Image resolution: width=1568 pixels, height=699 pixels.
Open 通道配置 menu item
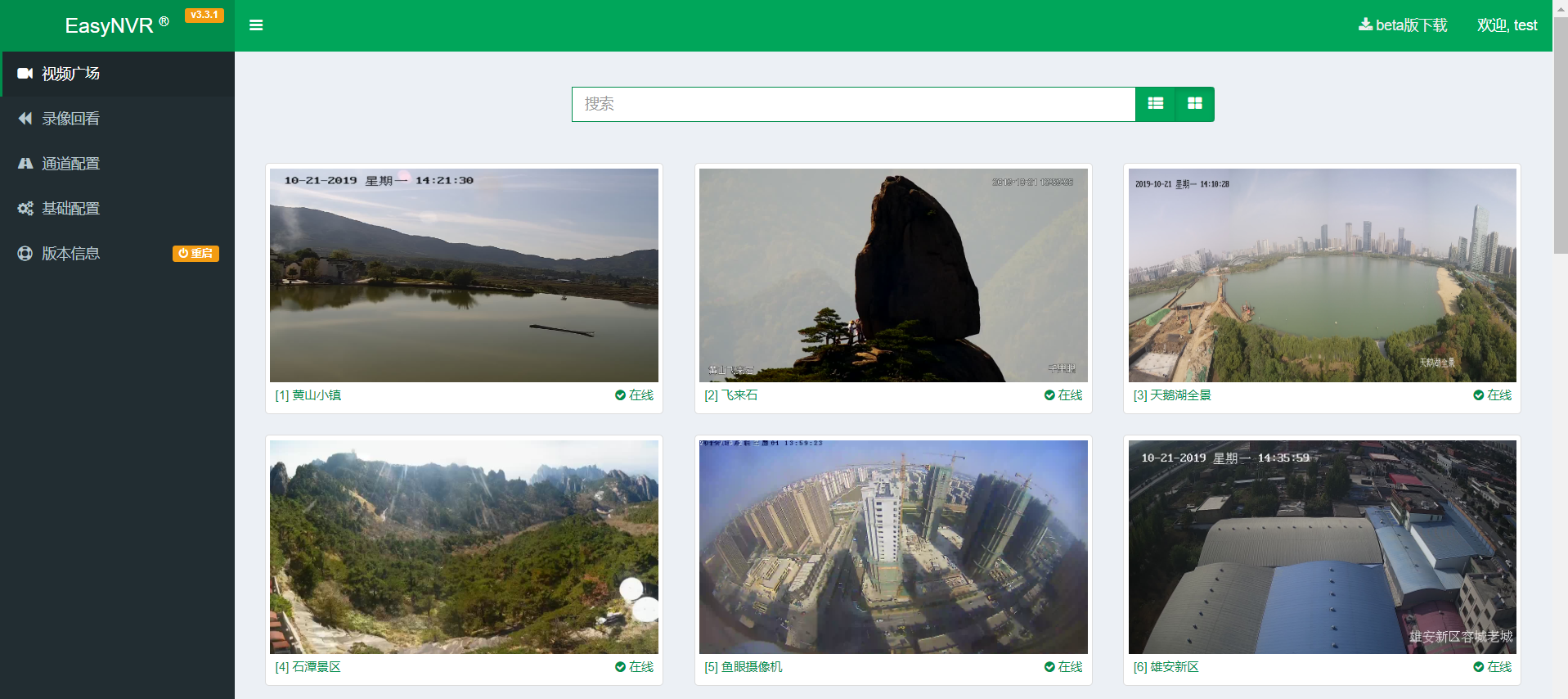tap(118, 164)
